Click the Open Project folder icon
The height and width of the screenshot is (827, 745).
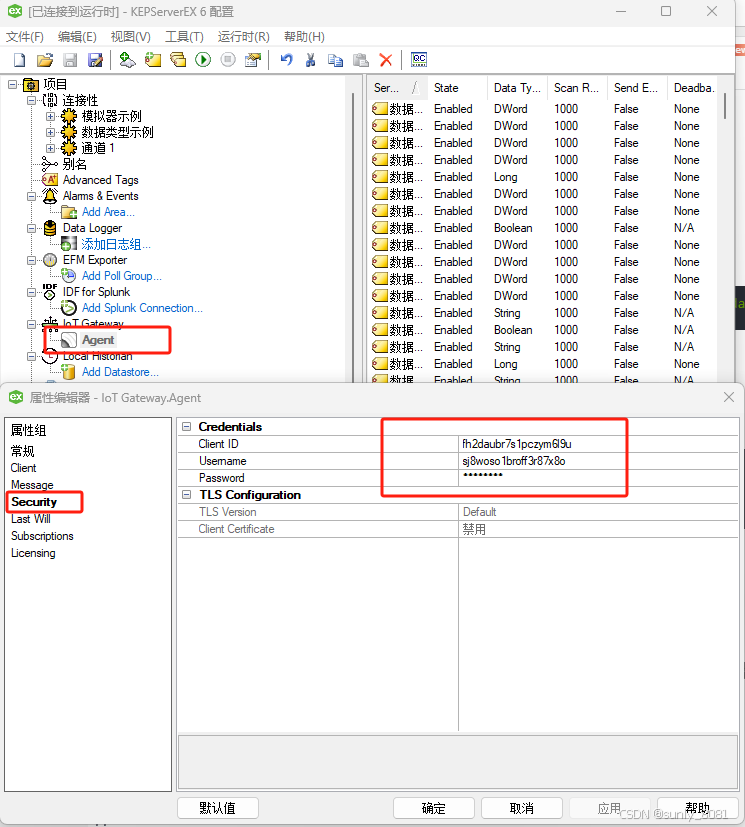45,60
